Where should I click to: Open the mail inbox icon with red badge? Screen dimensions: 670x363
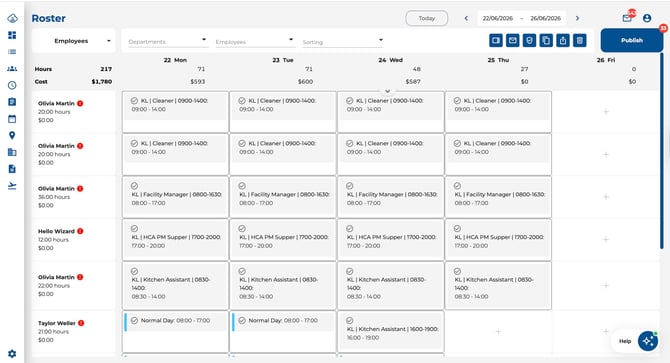627,18
